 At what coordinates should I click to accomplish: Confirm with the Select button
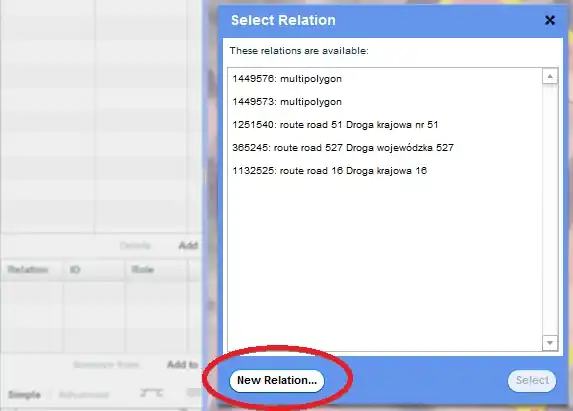coord(532,381)
